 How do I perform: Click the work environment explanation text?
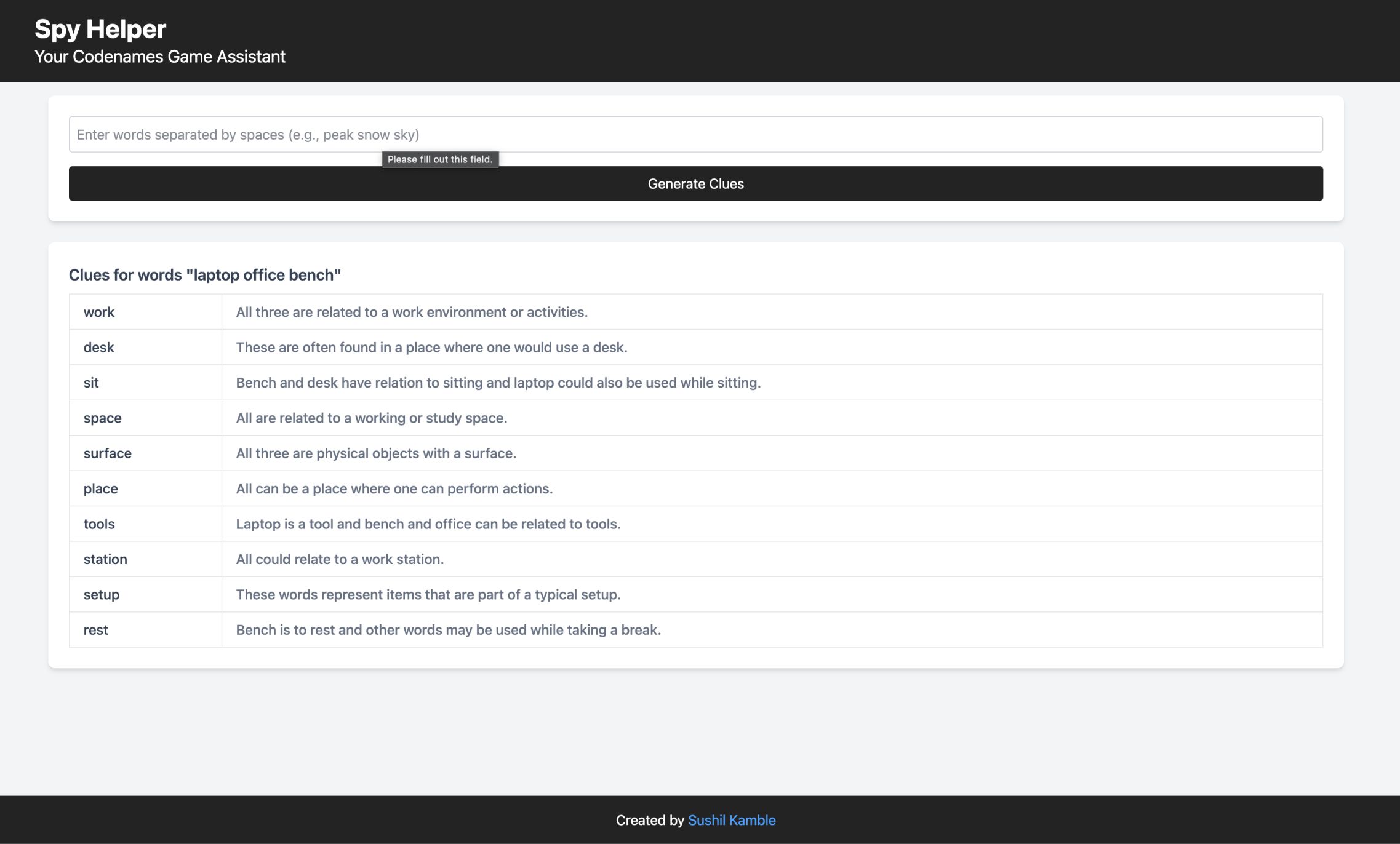(x=412, y=312)
